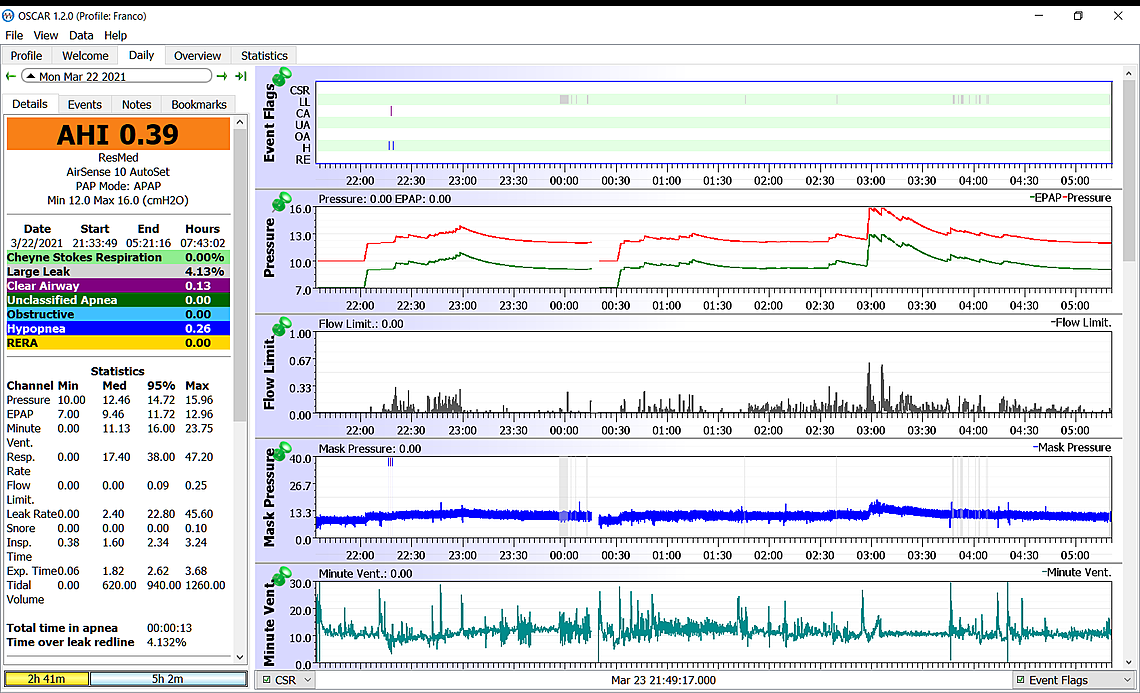Click the details panel scroll up arrow

240,123
